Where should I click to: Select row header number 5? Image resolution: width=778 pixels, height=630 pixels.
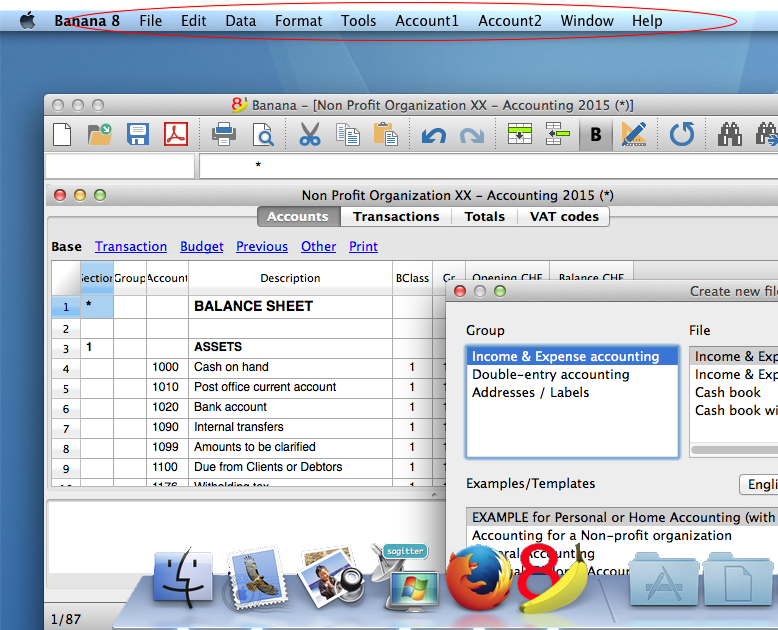(66, 389)
